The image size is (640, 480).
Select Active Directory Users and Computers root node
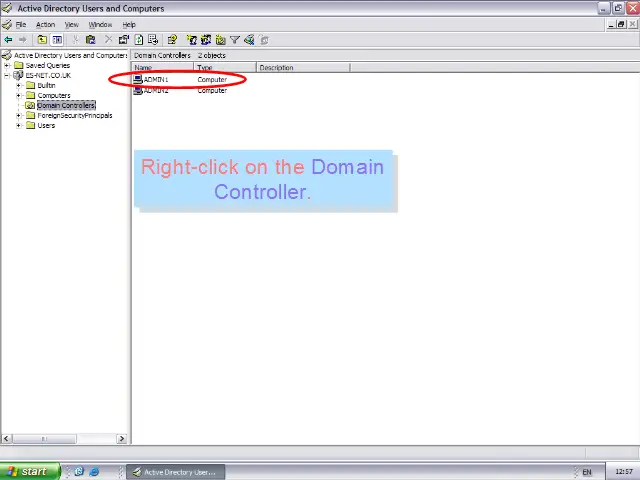71,55
